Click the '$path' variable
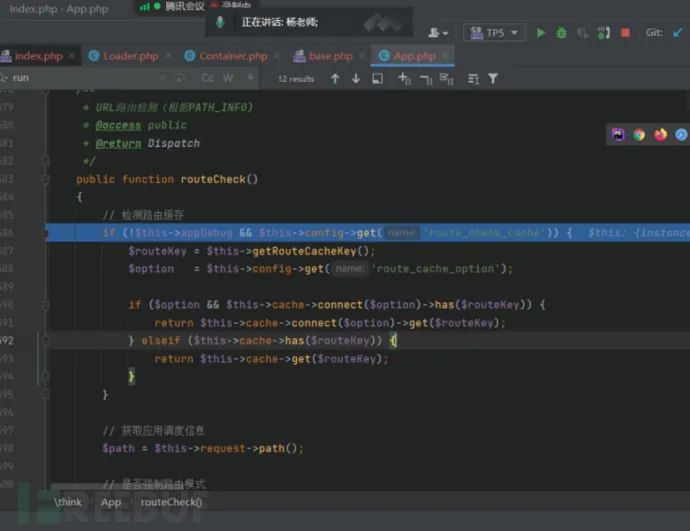Screen dimensions: 690x531 click(118, 448)
